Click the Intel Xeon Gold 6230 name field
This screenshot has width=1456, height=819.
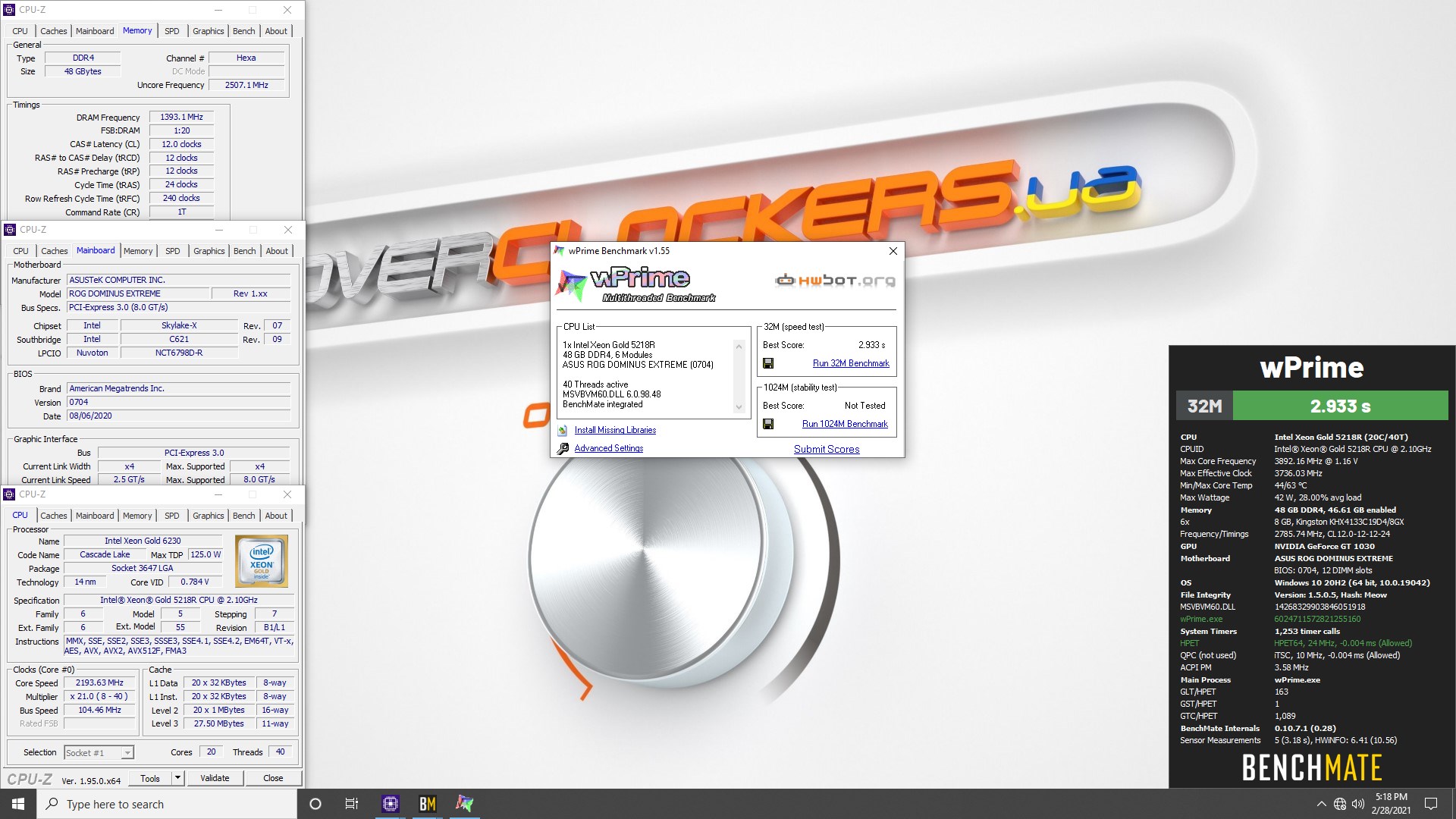(143, 541)
